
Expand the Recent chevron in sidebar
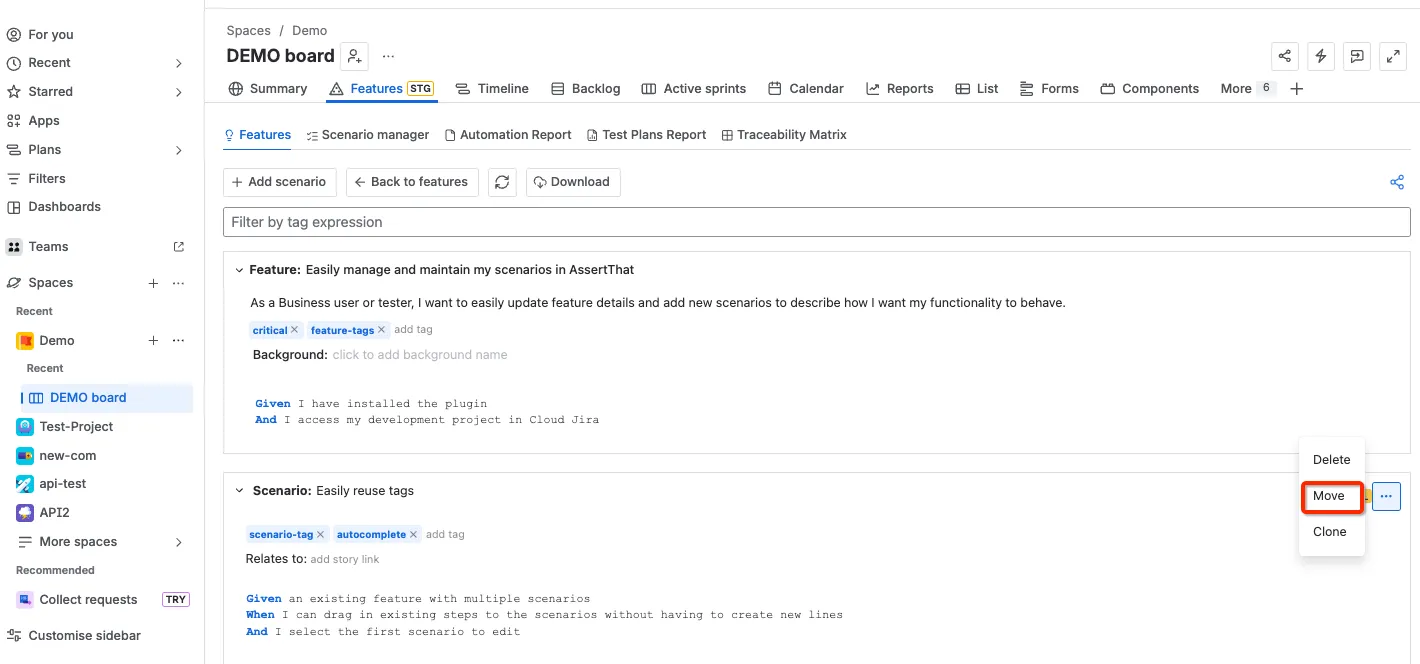pos(179,63)
